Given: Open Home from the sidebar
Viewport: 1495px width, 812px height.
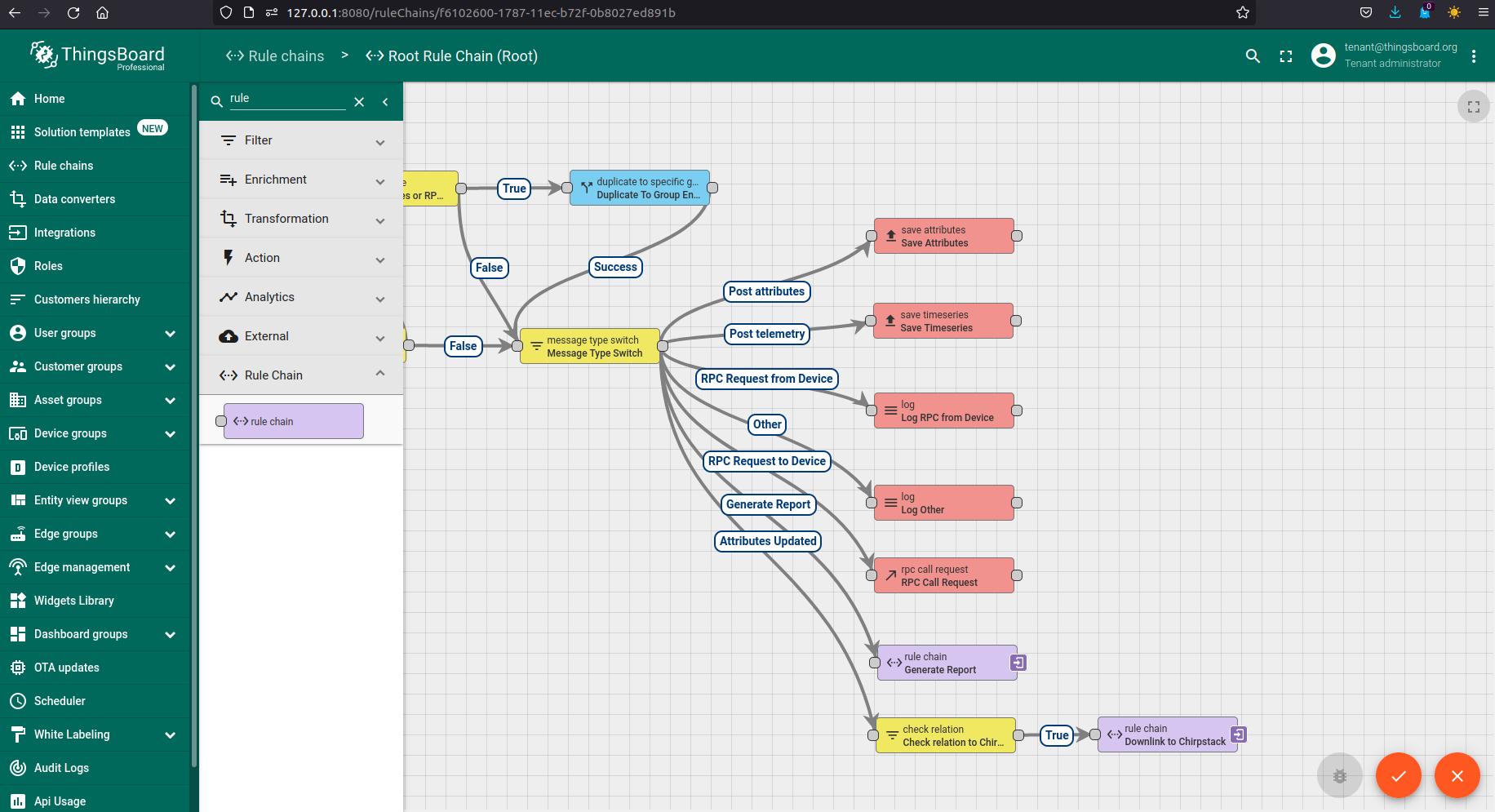Looking at the screenshot, I should coord(95,99).
